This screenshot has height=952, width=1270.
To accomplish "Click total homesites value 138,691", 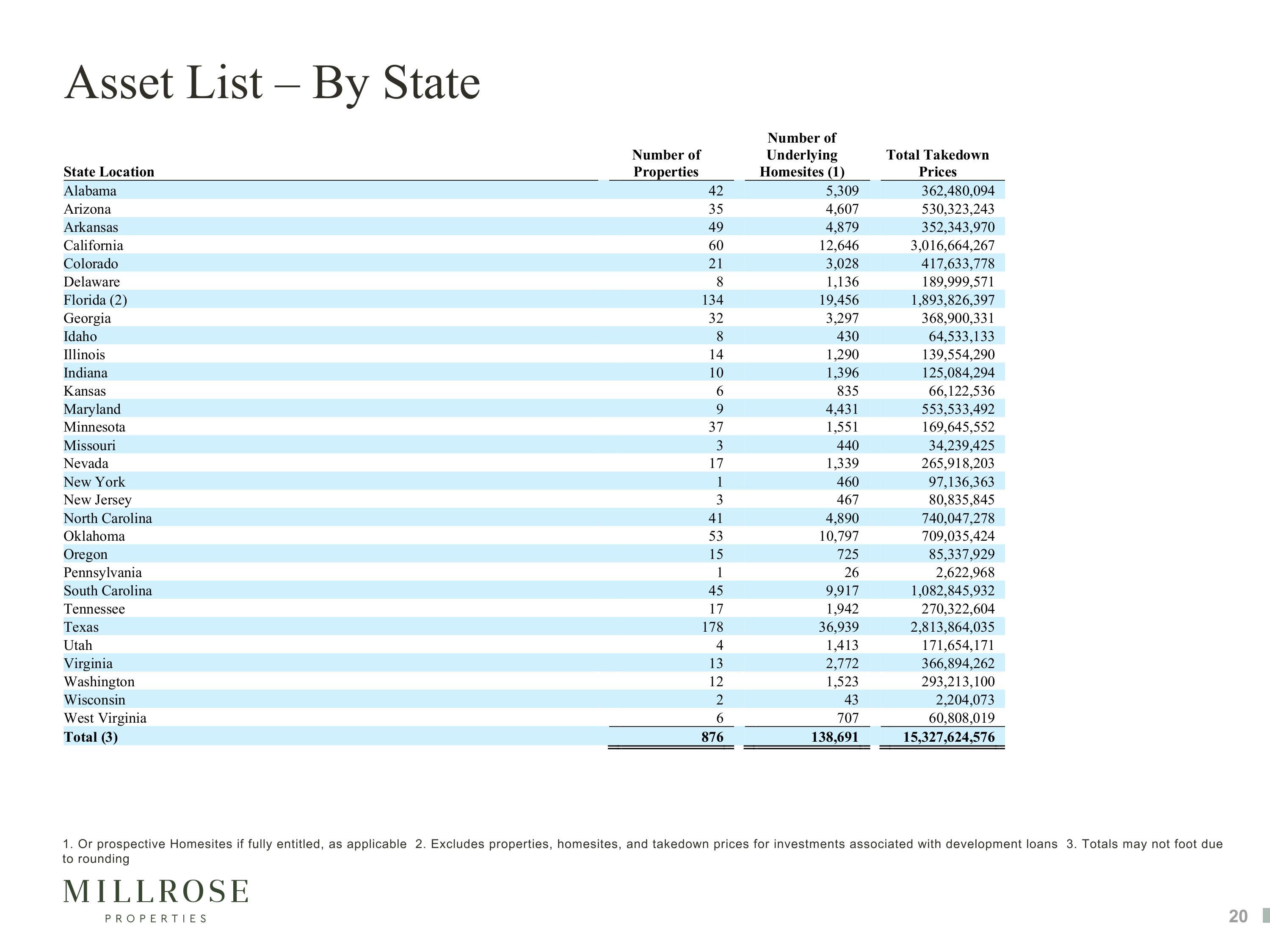I will pos(834,737).
